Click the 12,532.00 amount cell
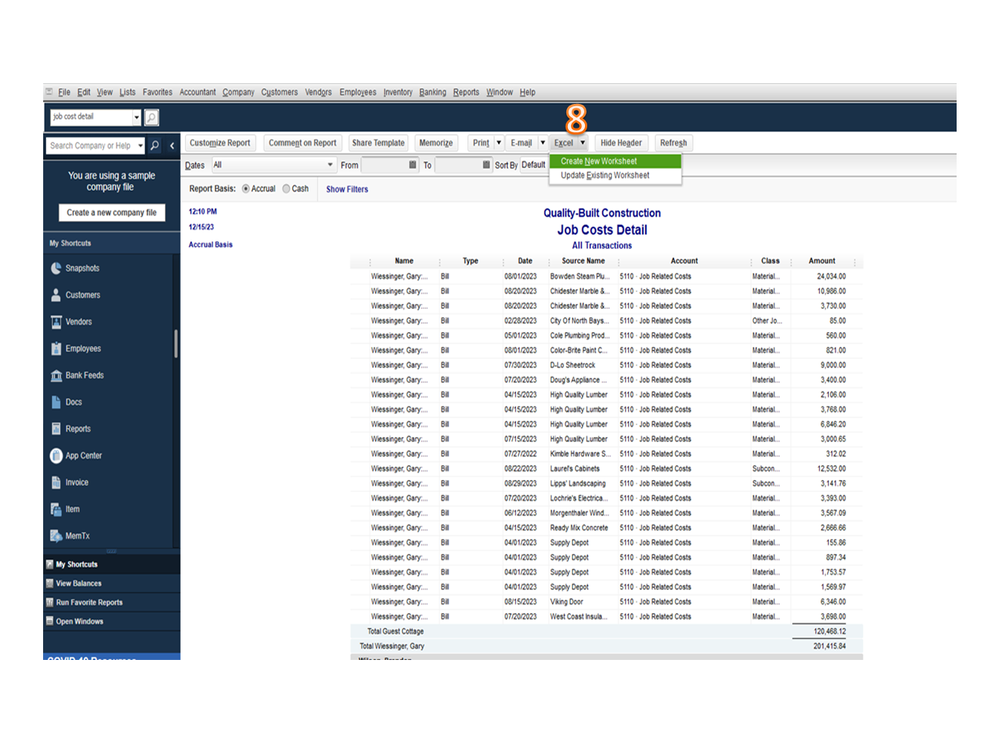 click(831, 469)
